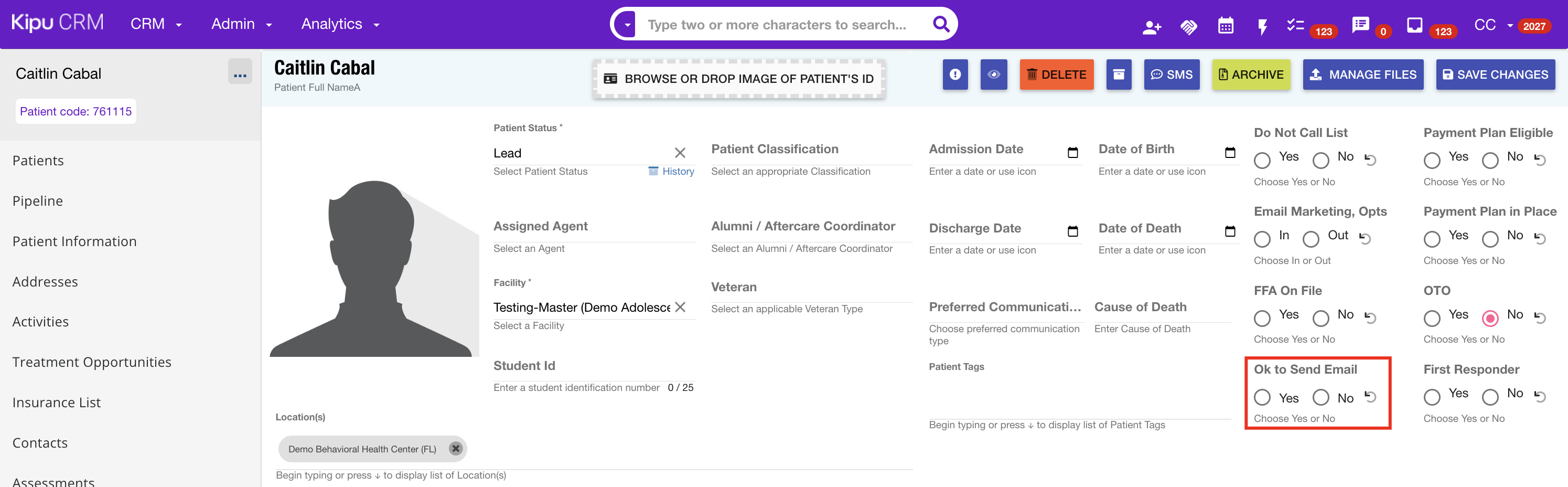Image resolution: width=1568 pixels, height=487 pixels.
Task: Open Patient Status History link
Action: (671, 172)
